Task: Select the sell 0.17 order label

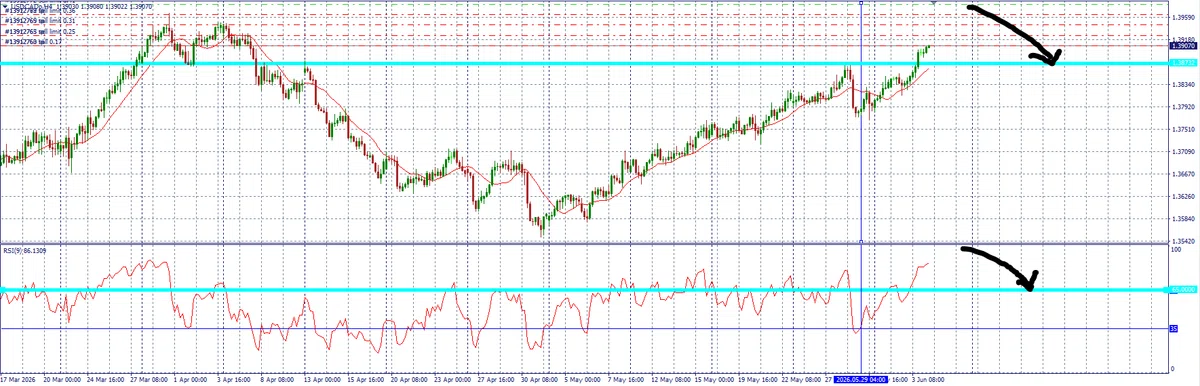Action: 33,42
